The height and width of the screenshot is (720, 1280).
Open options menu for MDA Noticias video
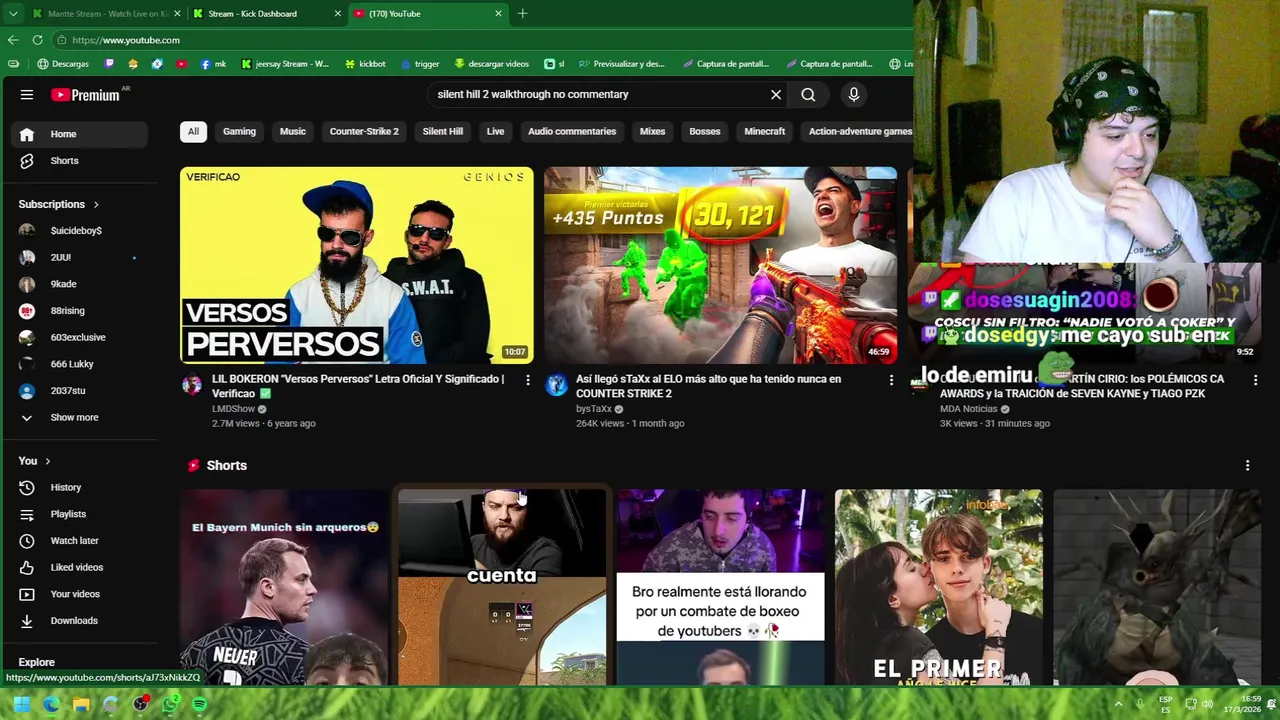1255,380
